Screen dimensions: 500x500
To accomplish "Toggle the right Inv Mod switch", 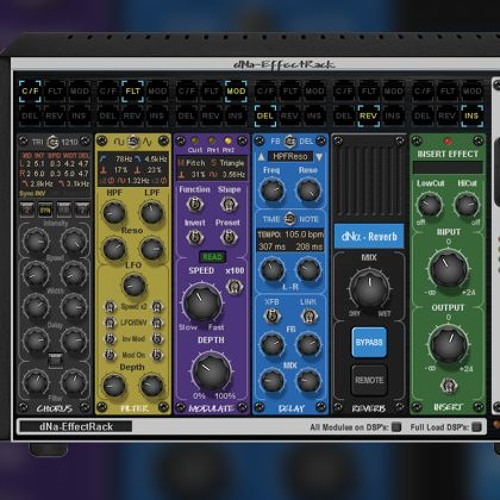I will pos(157,339).
